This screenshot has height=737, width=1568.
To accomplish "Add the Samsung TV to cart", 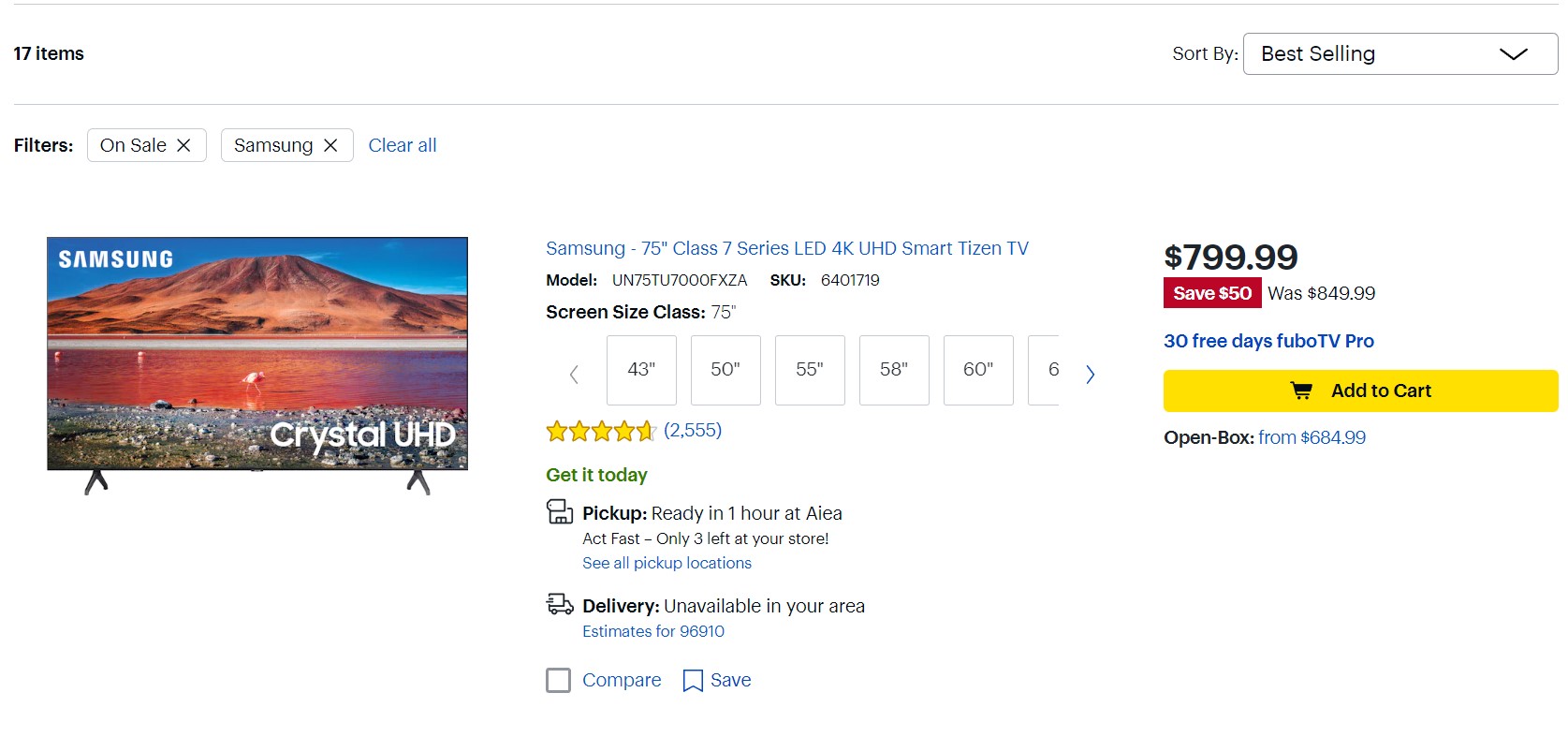I will (x=1360, y=391).
